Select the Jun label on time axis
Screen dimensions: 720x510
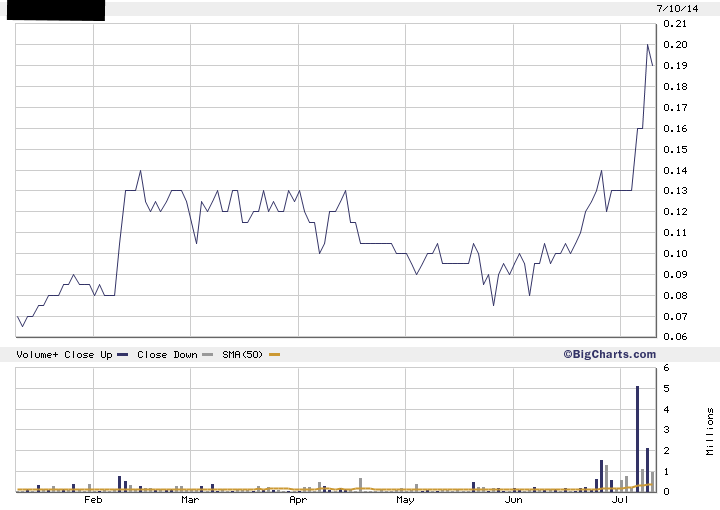(x=512, y=499)
